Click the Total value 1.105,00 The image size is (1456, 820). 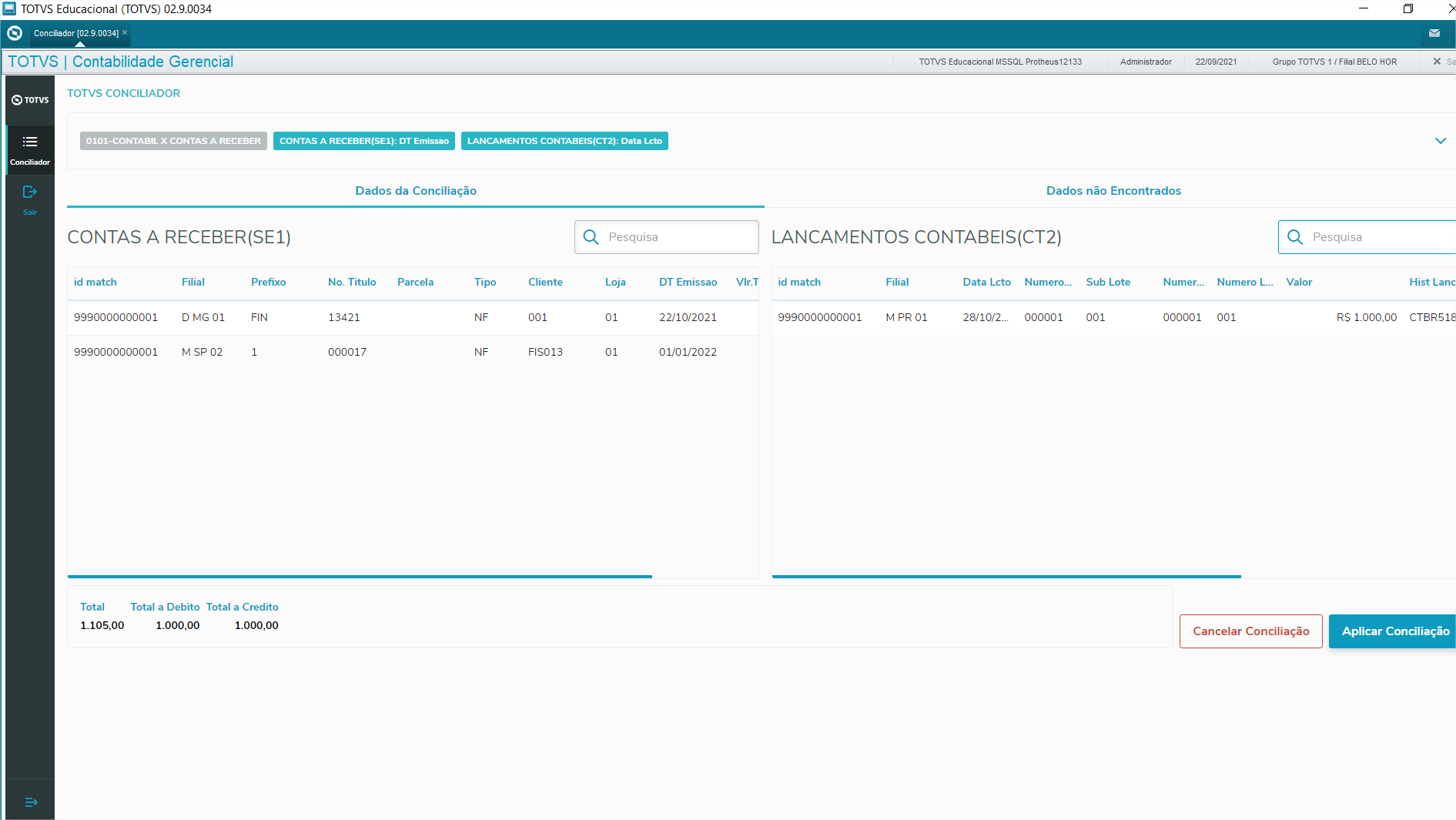(102, 625)
